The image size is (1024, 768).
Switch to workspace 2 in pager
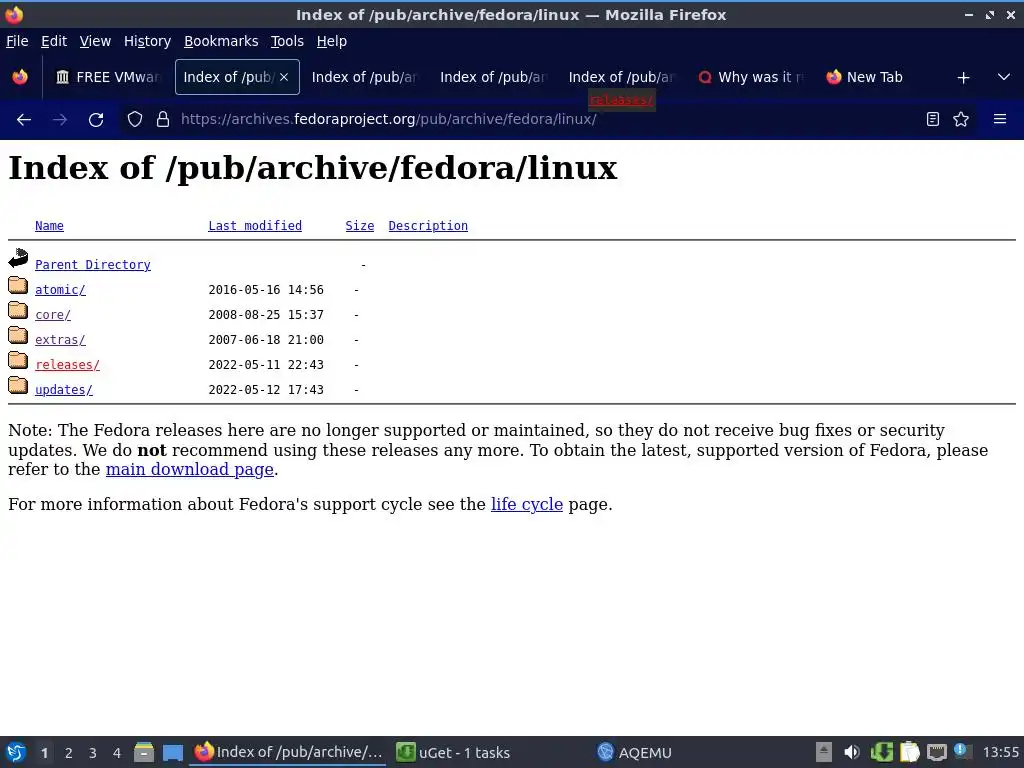pyautogui.click(x=69, y=753)
